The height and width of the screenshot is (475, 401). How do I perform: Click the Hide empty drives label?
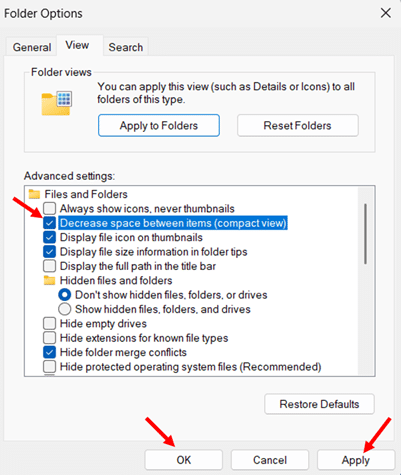103,323
